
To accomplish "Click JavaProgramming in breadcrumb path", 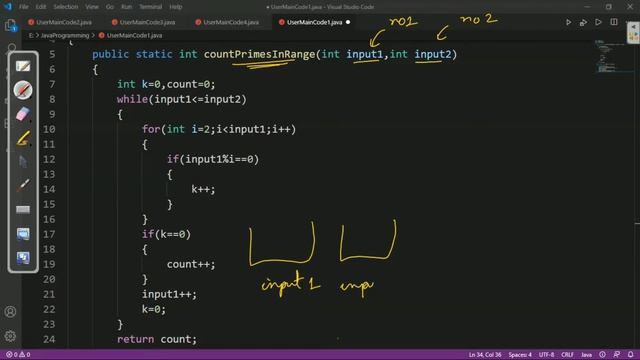I will [x=64, y=36].
